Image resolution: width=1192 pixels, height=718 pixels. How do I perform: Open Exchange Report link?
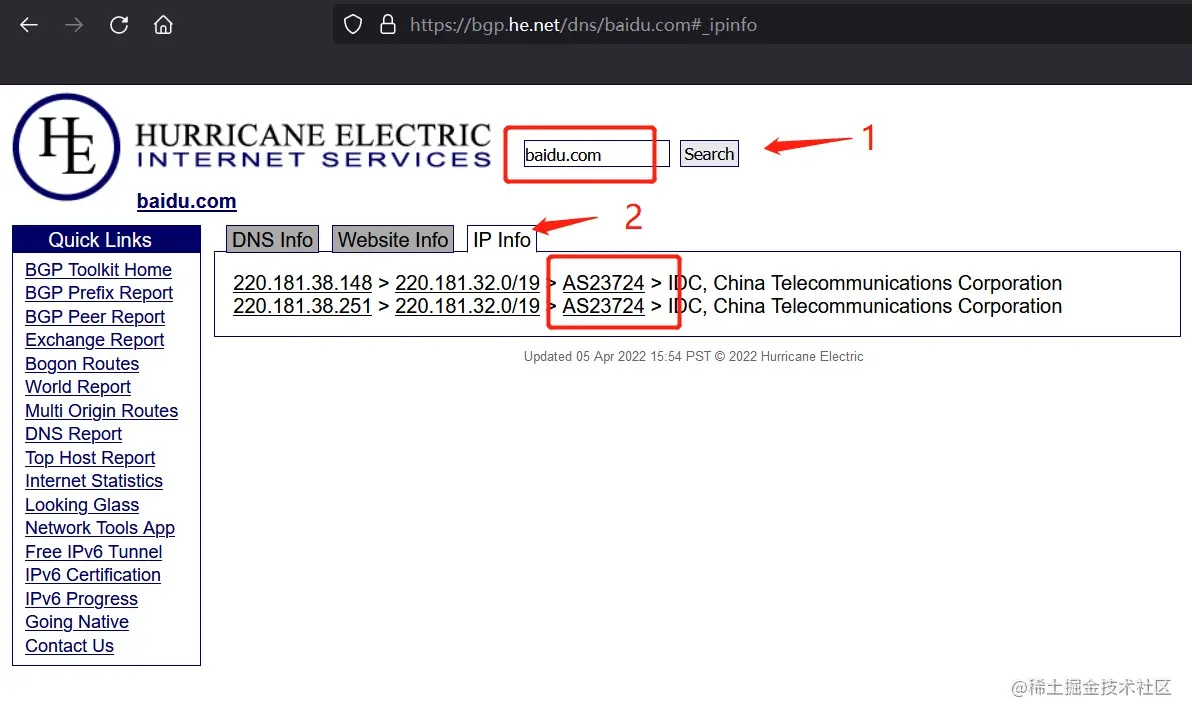tap(94, 340)
